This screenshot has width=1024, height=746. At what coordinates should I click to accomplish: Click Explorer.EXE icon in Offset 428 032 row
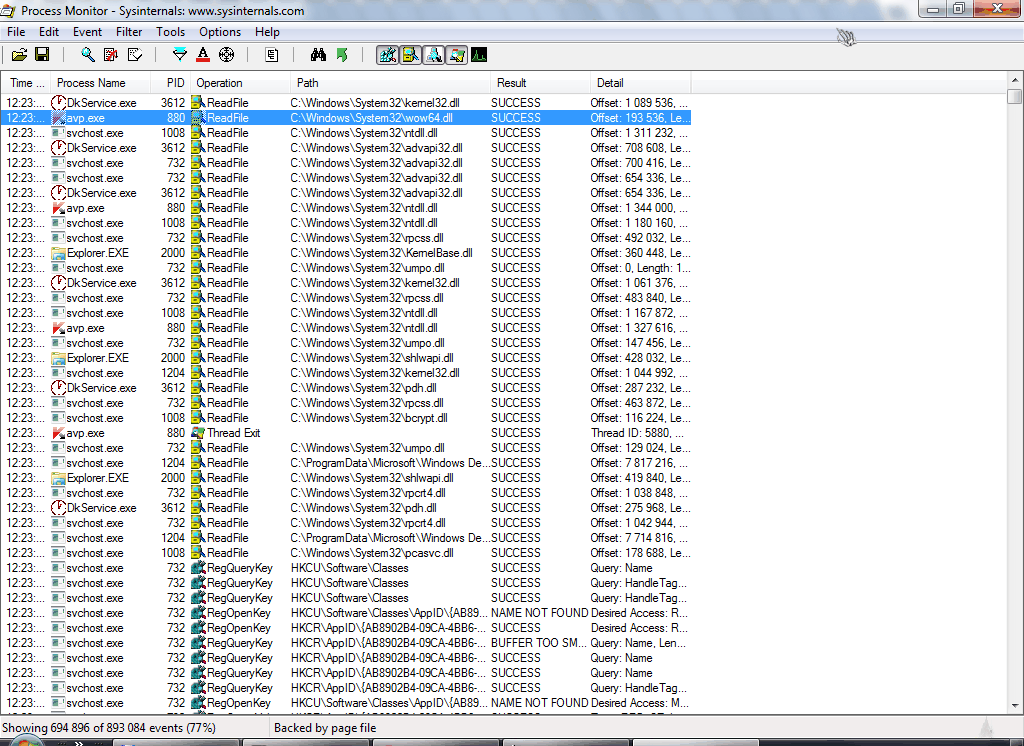pos(58,359)
